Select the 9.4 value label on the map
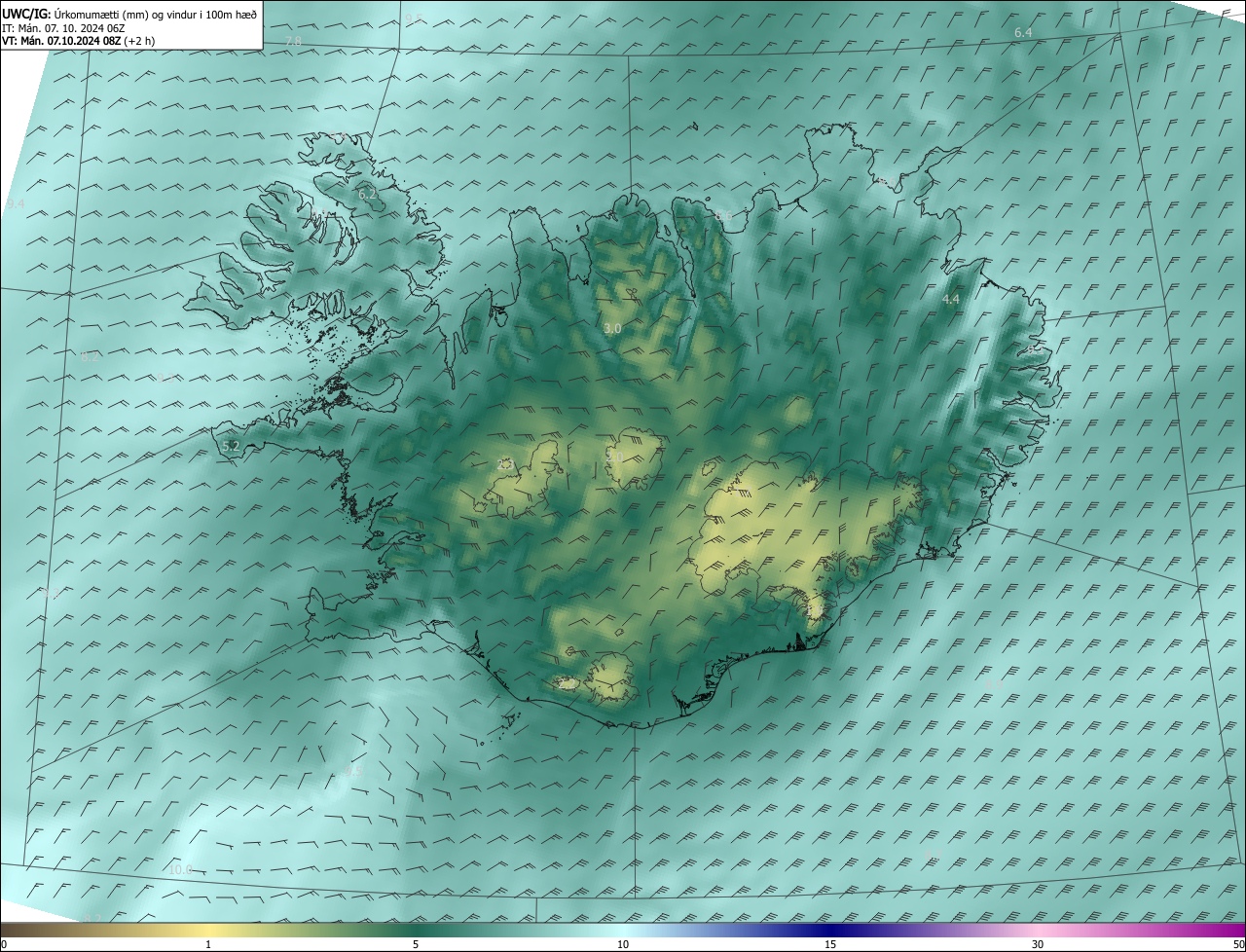 click(x=15, y=203)
